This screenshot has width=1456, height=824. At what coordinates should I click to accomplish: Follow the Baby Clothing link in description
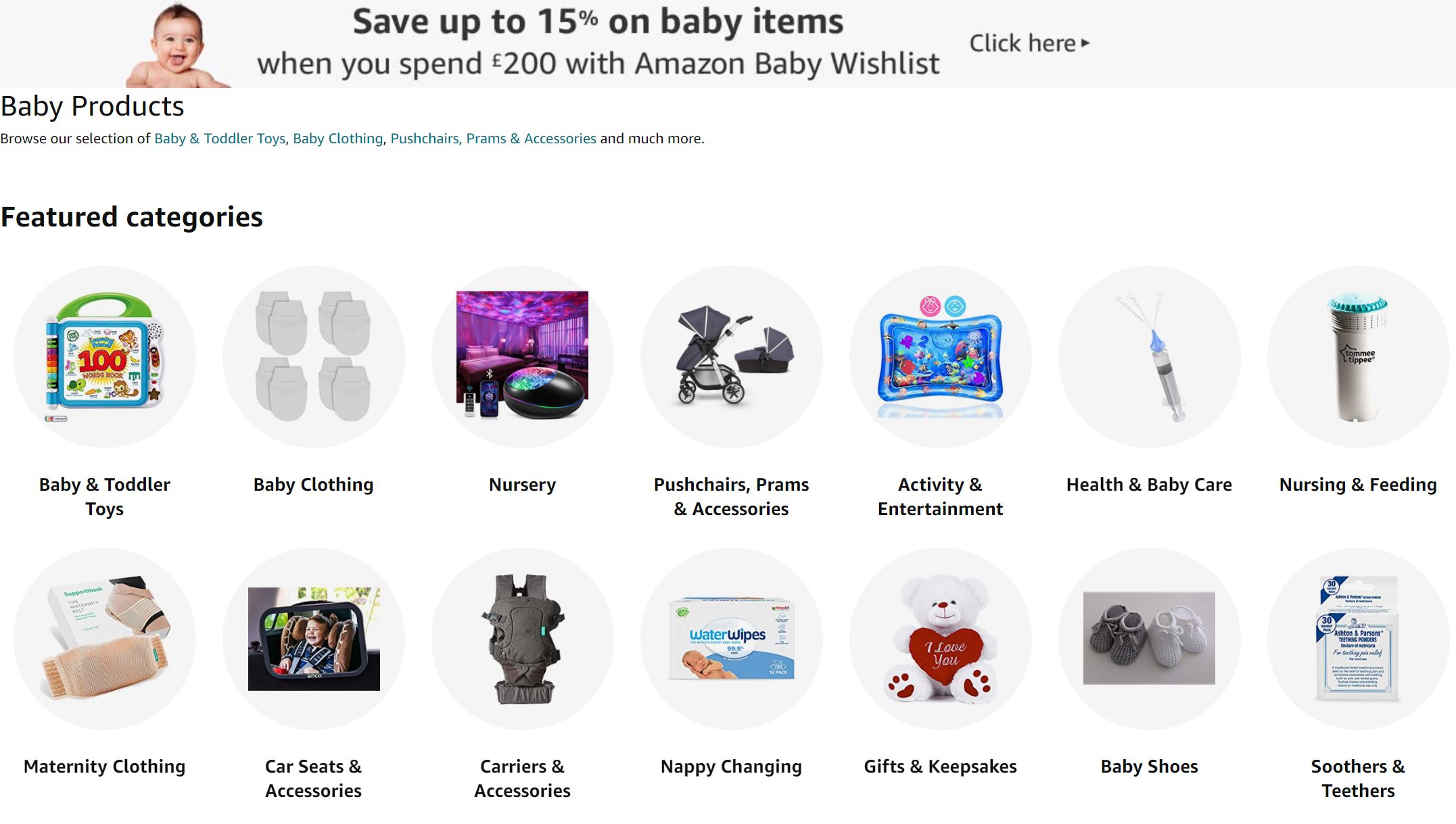[337, 139]
